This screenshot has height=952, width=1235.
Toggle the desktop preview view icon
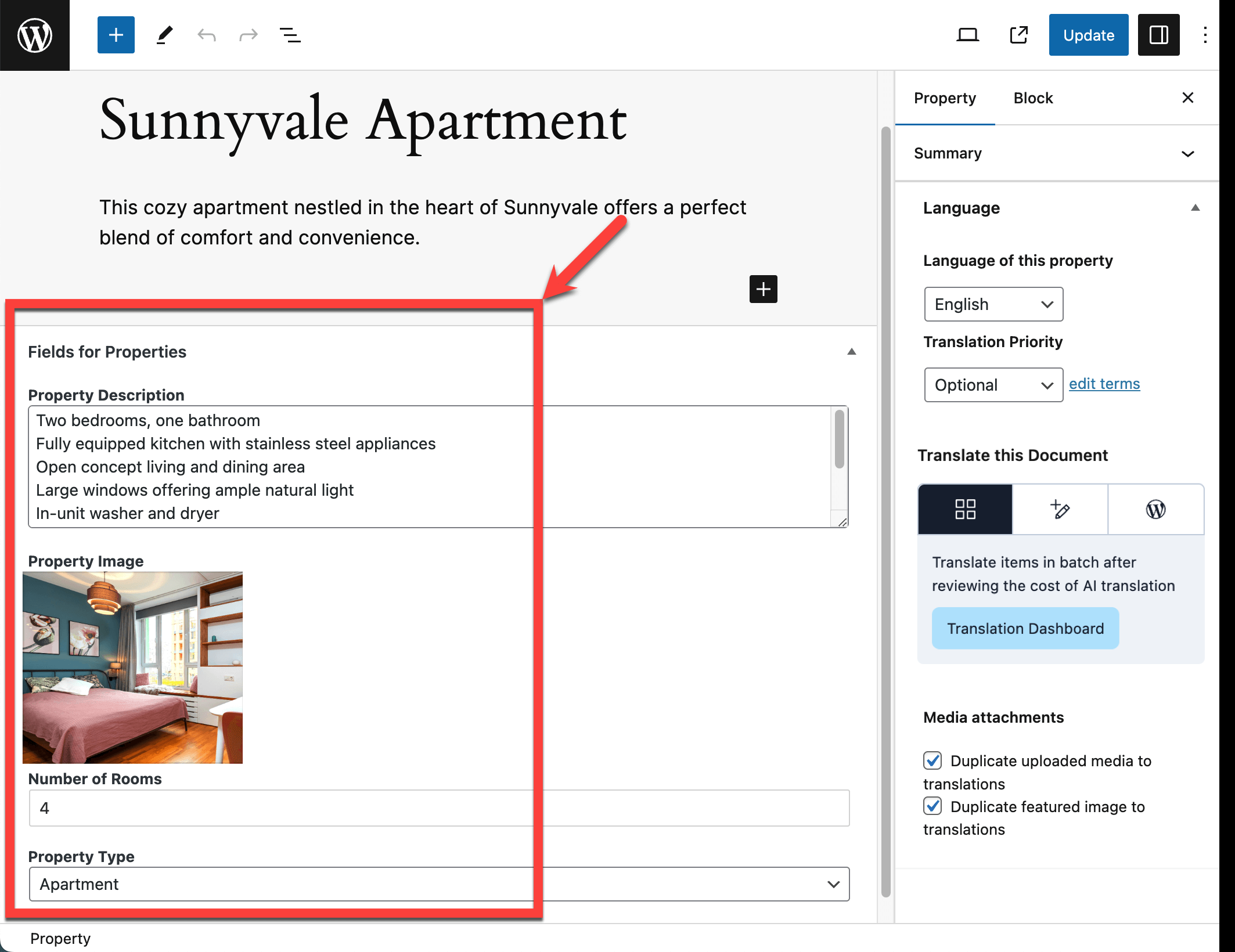point(967,35)
